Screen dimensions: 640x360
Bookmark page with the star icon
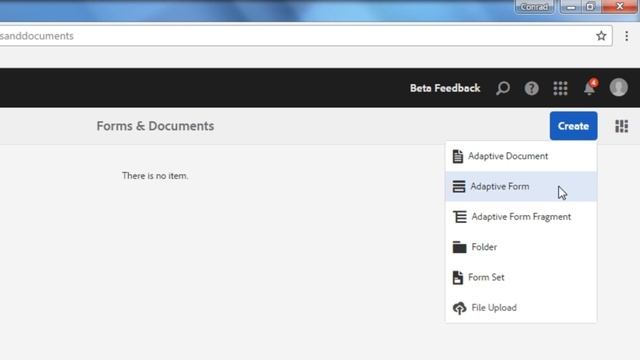601,36
